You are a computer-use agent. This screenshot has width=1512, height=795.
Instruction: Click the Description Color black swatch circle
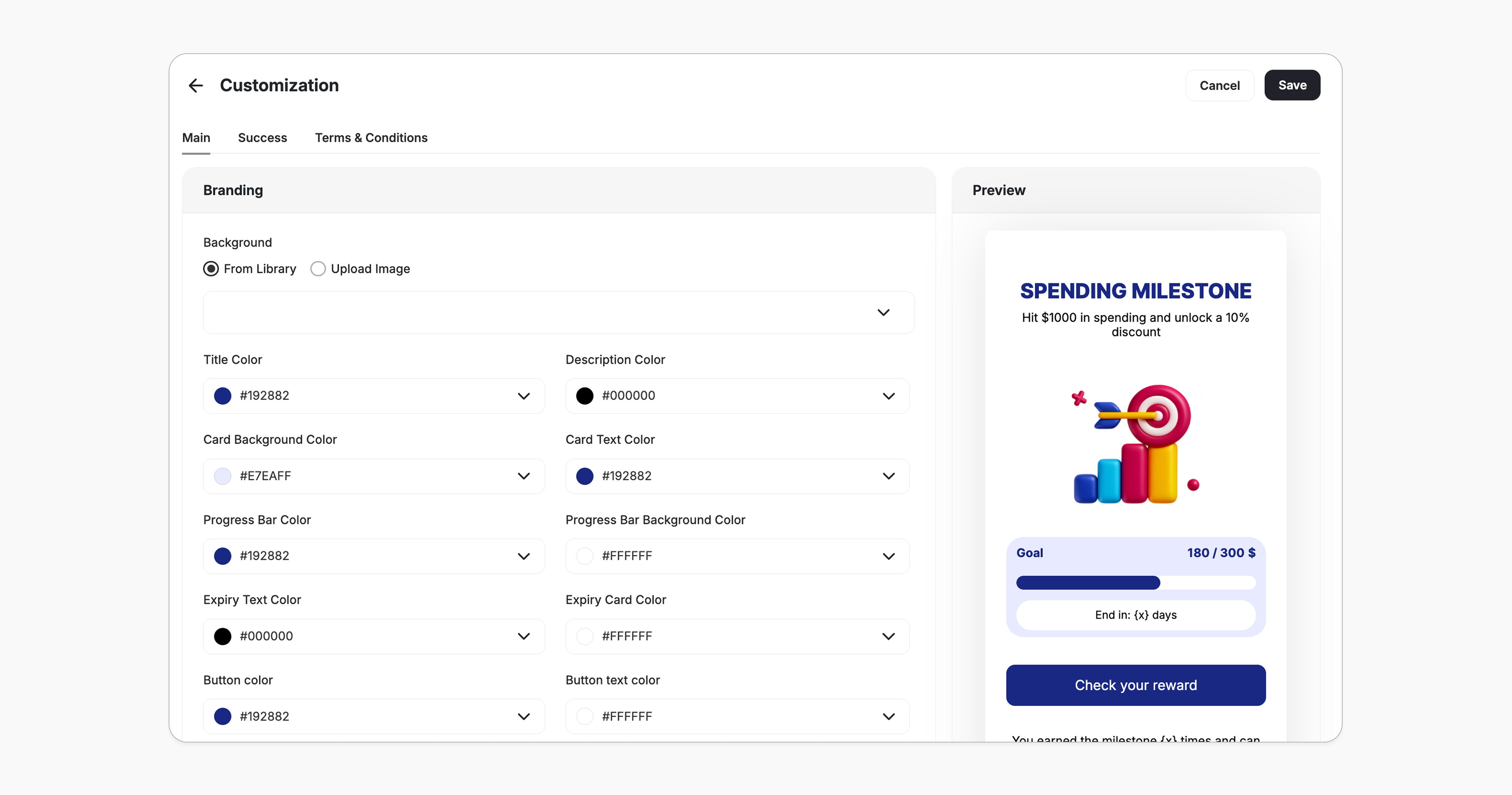click(585, 396)
